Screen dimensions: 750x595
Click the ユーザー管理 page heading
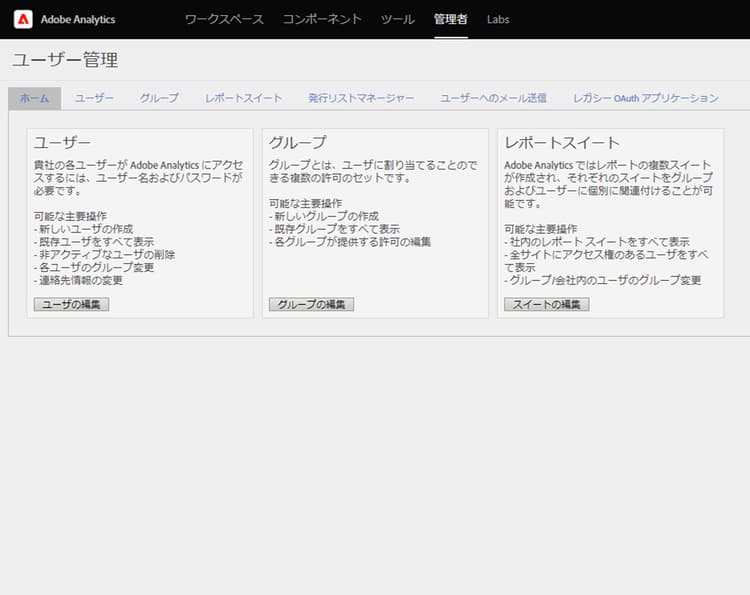tap(65, 60)
